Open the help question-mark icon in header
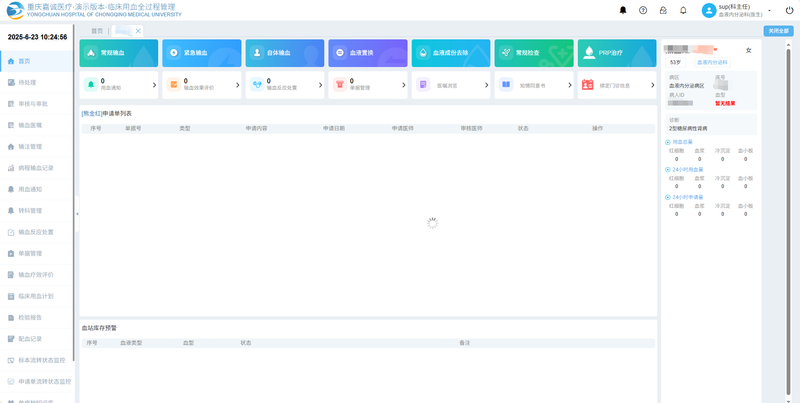Image resolution: width=800 pixels, height=403 pixels. click(x=643, y=10)
